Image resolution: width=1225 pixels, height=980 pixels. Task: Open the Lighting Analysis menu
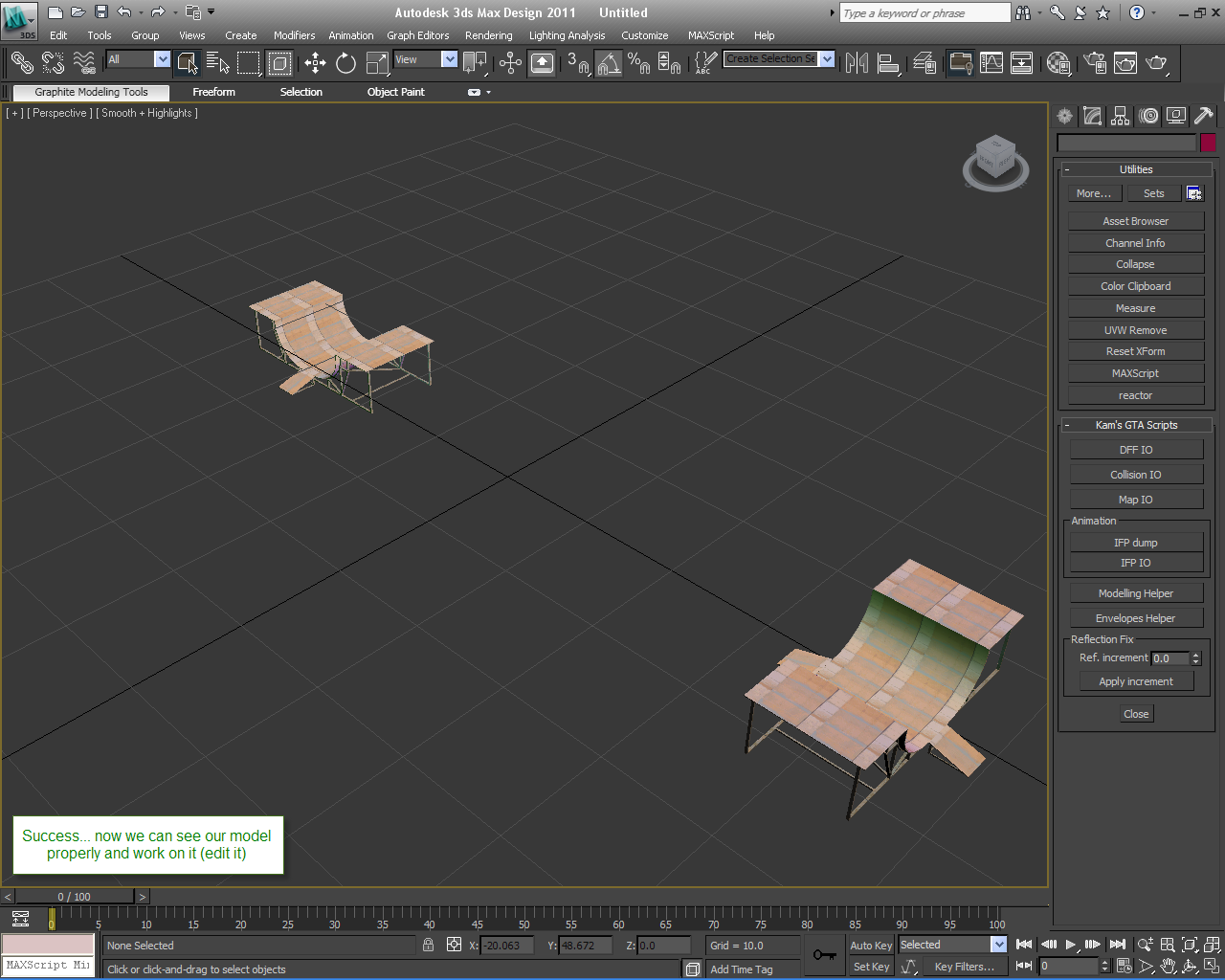[567, 35]
